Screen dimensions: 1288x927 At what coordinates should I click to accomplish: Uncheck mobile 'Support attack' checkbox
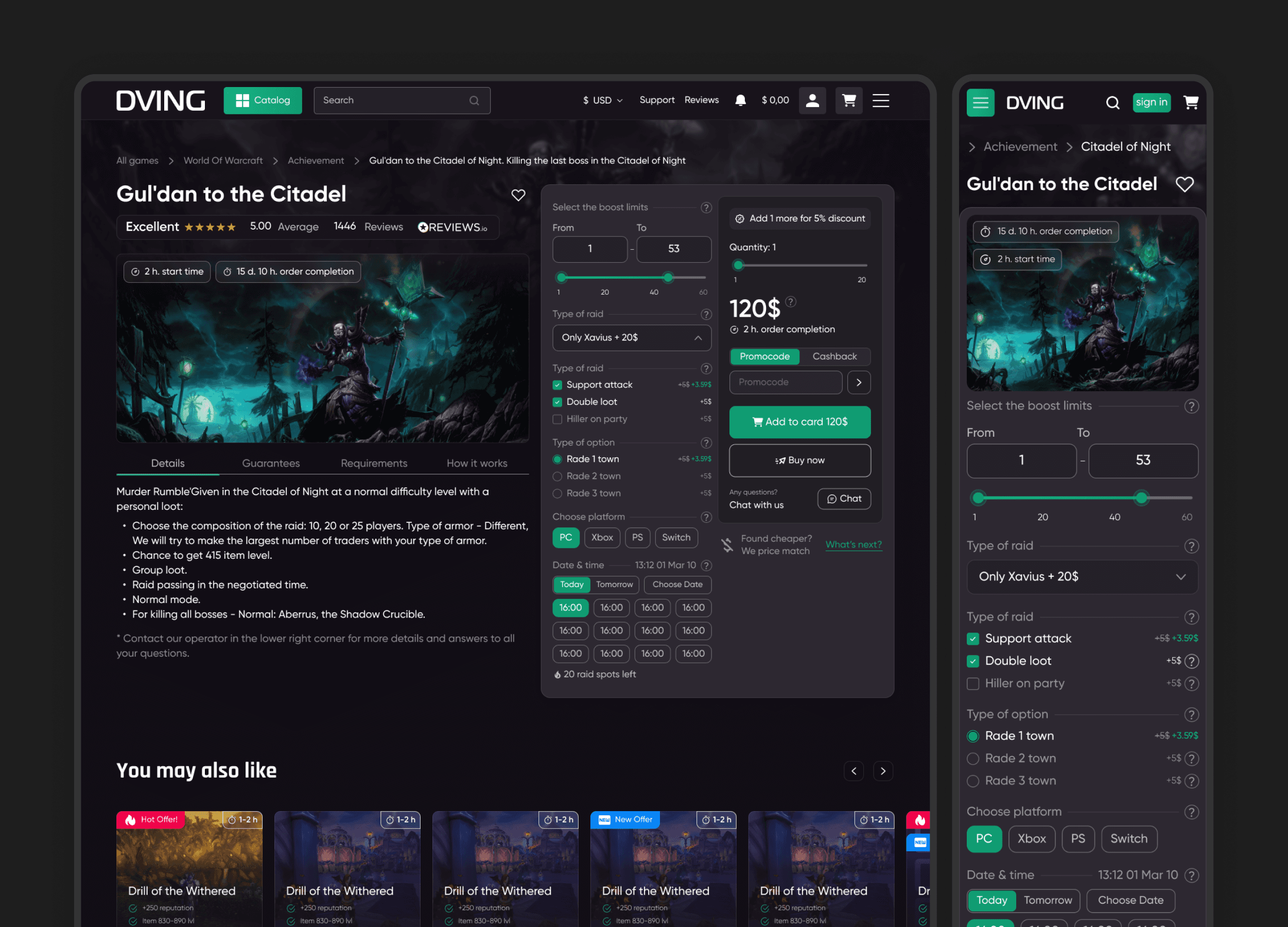pos(973,639)
